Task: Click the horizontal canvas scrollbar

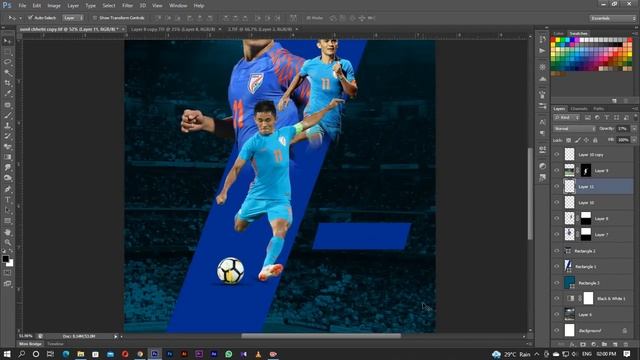Action: [x=321, y=336]
